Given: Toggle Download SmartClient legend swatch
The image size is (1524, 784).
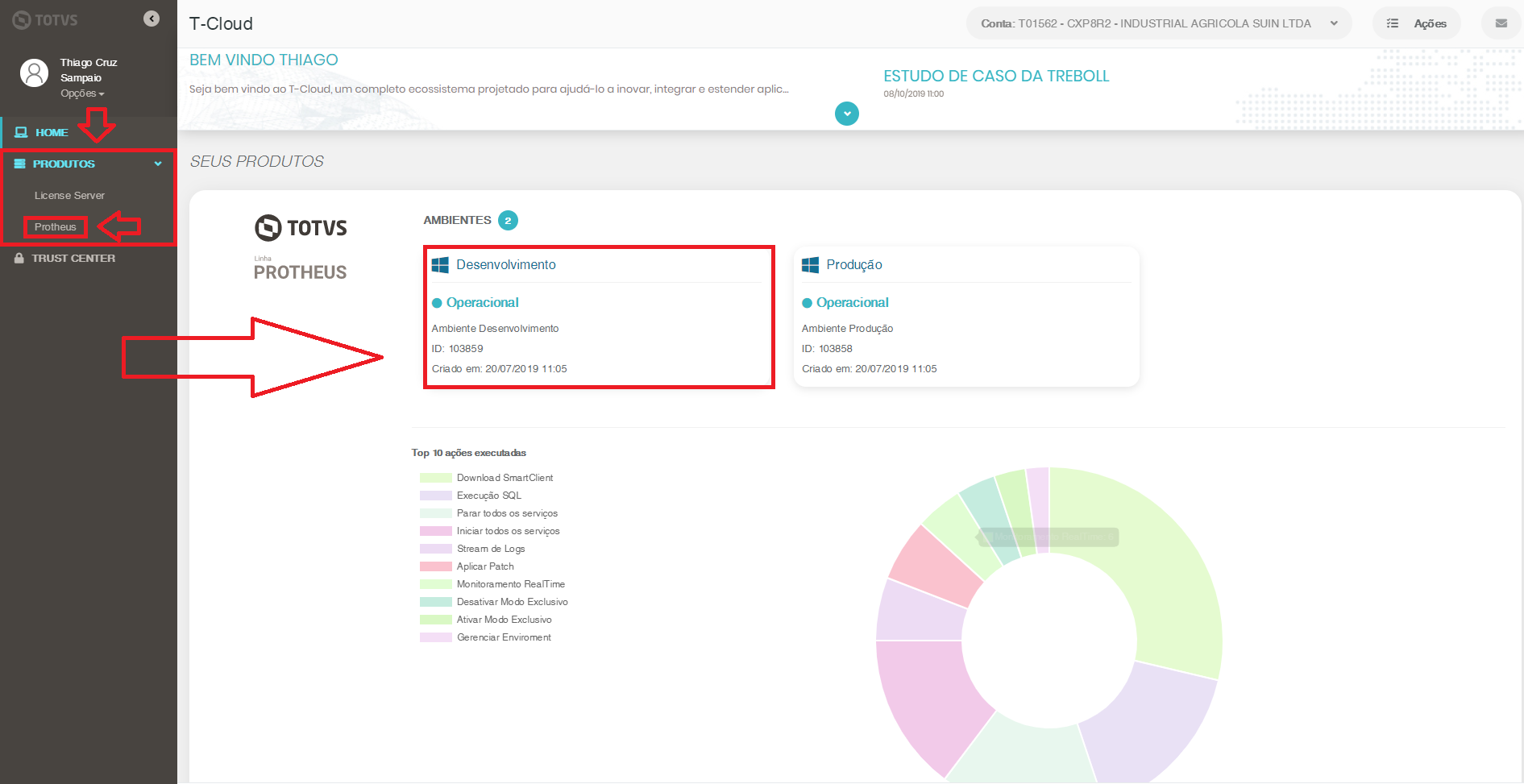Looking at the screenshot, I should 435,478.
